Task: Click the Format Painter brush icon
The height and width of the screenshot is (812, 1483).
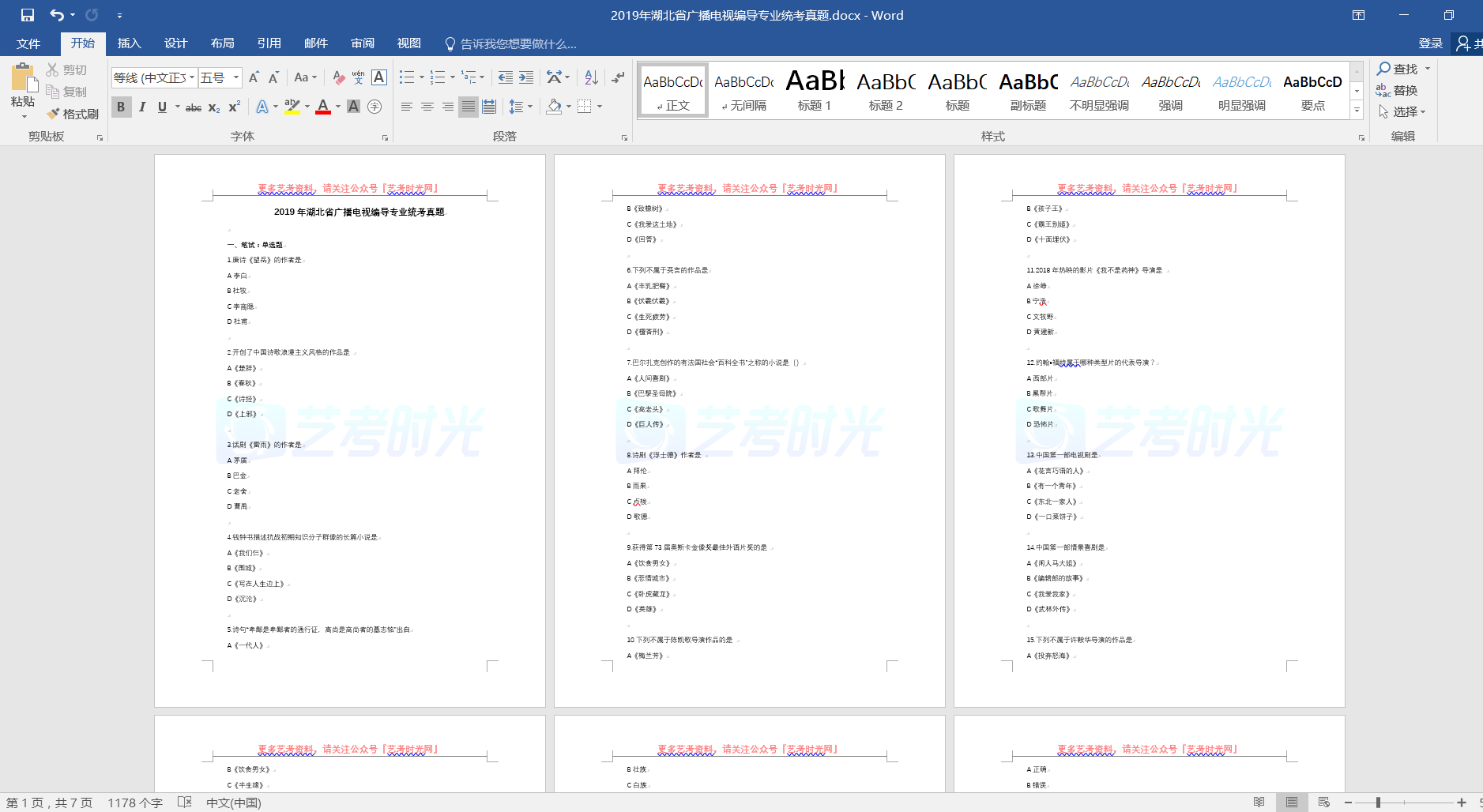Action: 54,114
